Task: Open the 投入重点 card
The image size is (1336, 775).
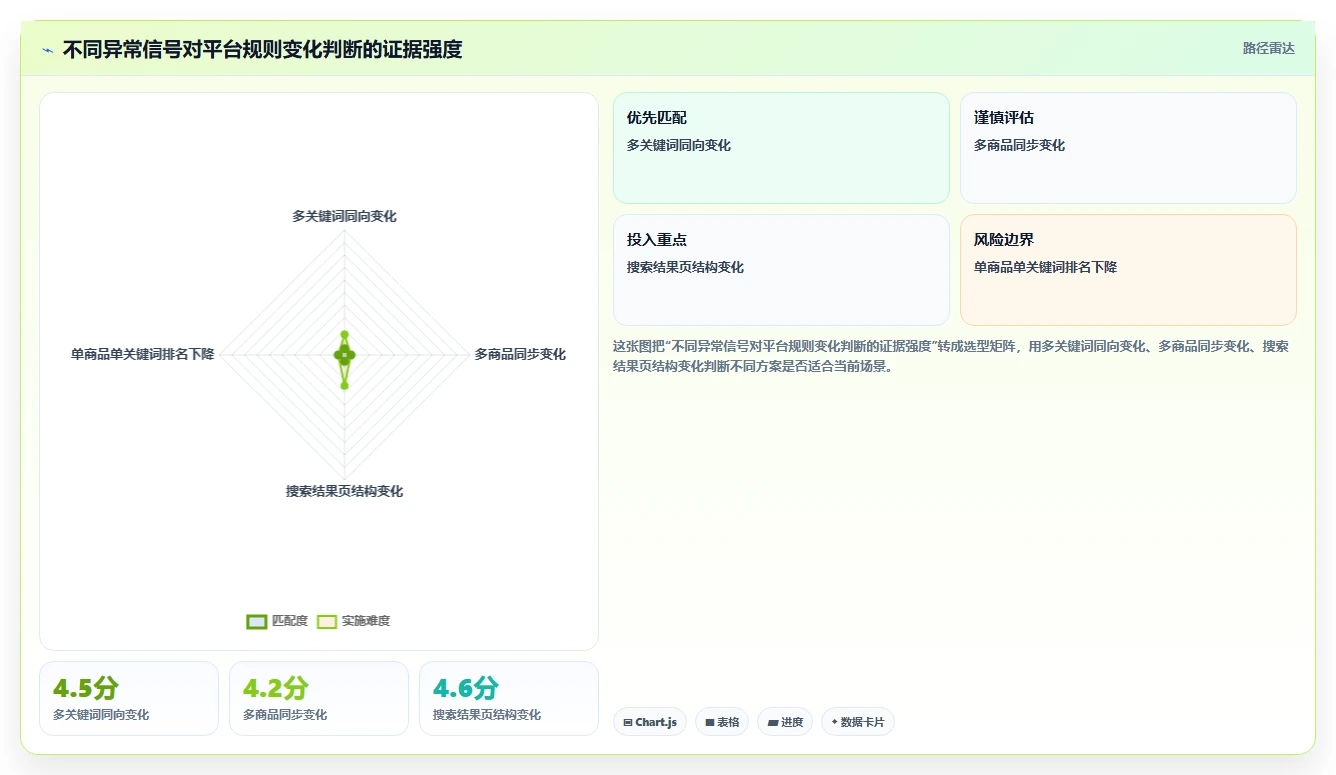Action: point(781,270)
